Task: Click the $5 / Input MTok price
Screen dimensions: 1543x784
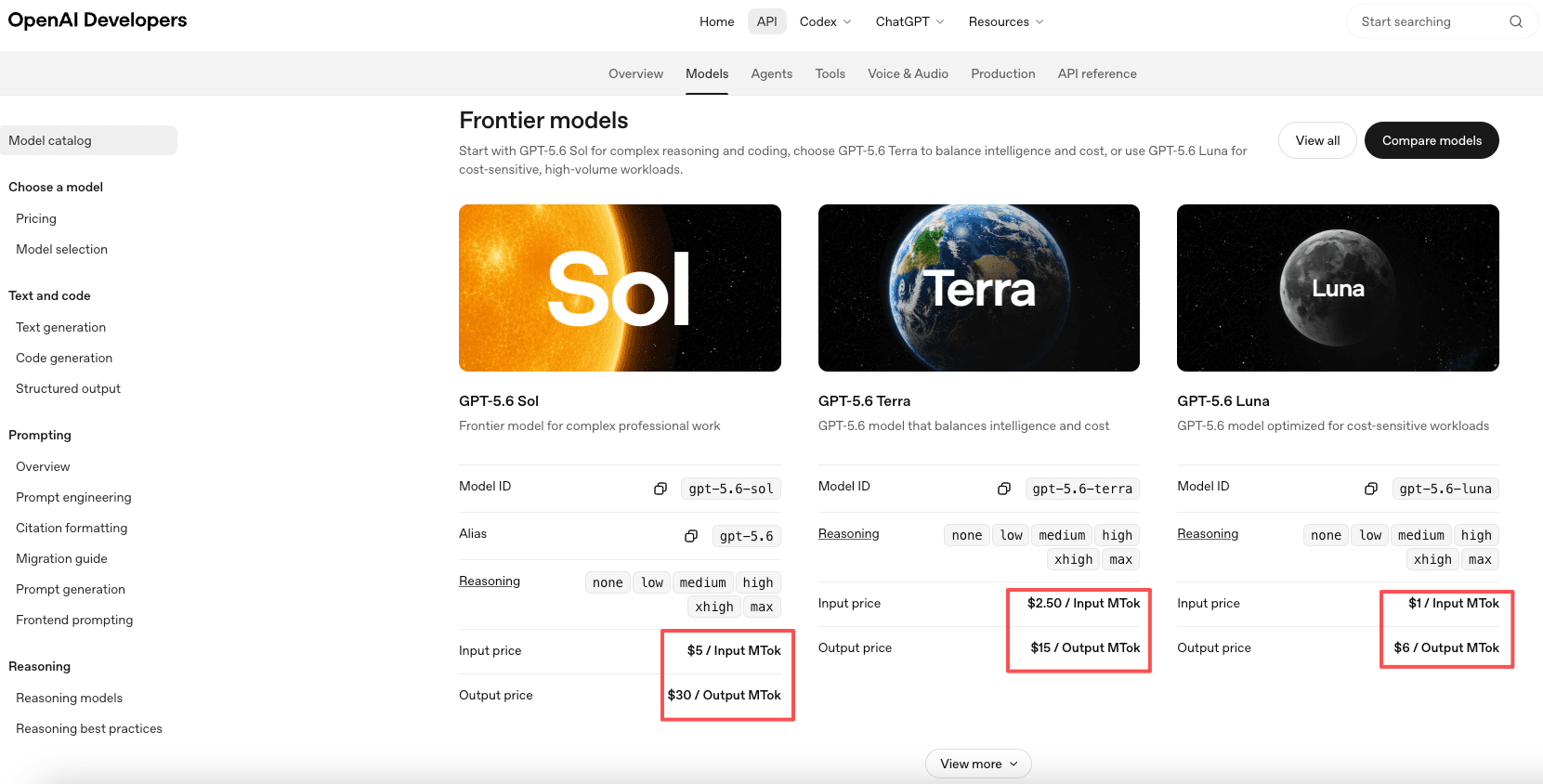Action: pyautogui.click(x=734, y=650)
